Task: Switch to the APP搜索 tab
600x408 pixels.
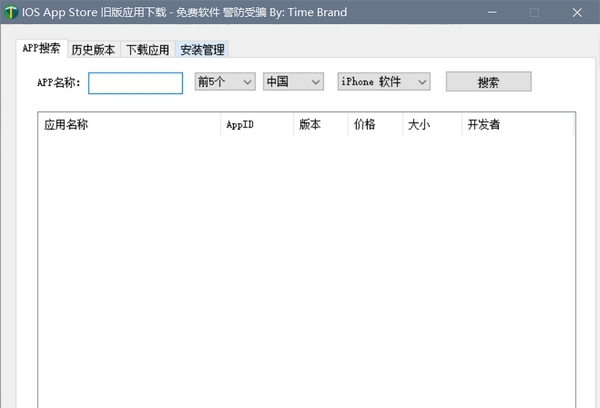Action: pos(41,48)
